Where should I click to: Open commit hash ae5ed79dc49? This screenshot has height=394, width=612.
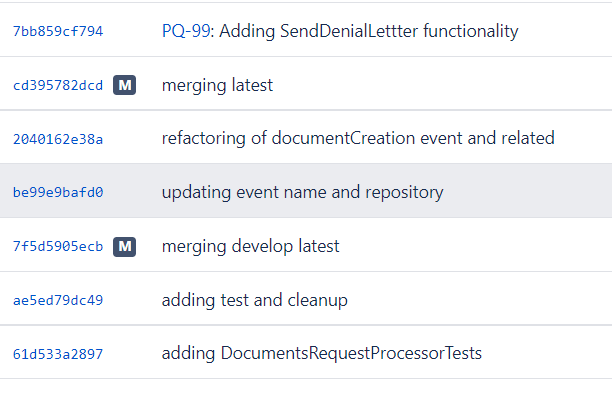pos(58,300)
